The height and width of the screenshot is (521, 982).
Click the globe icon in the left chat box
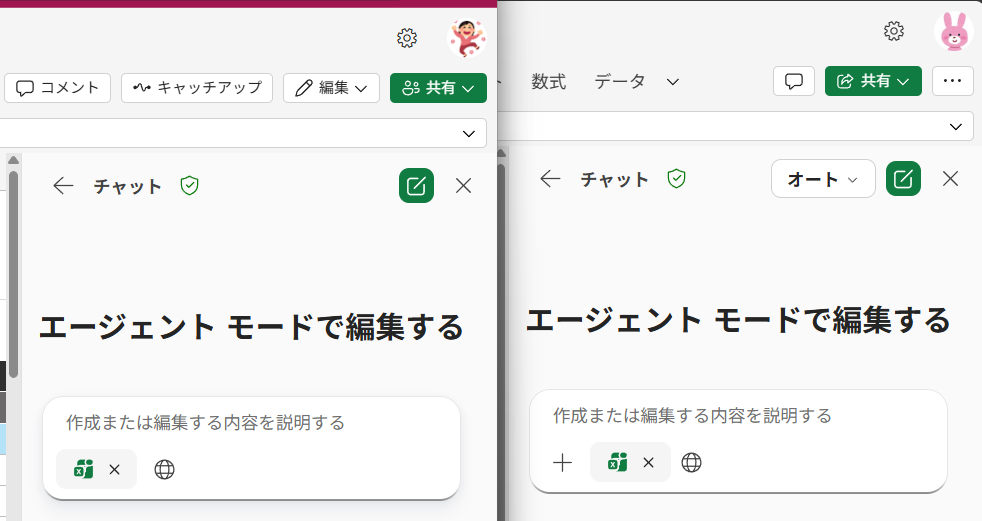(165, 469)
